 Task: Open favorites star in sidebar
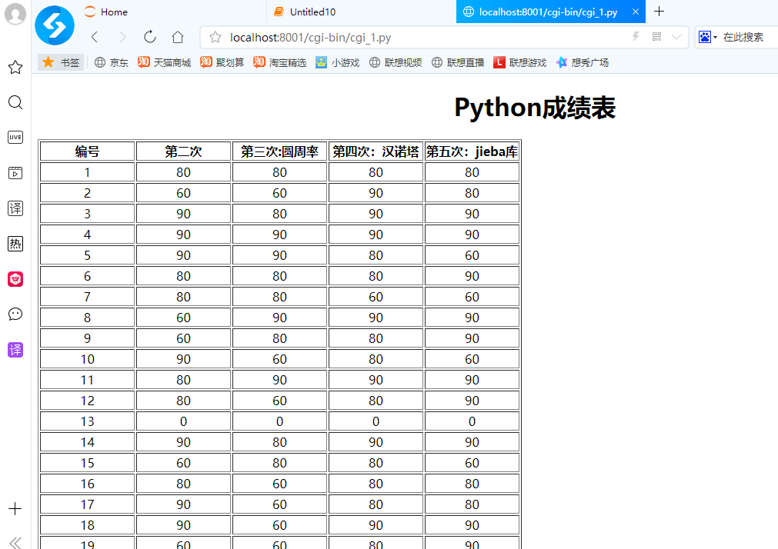click(x=15, y=67)
